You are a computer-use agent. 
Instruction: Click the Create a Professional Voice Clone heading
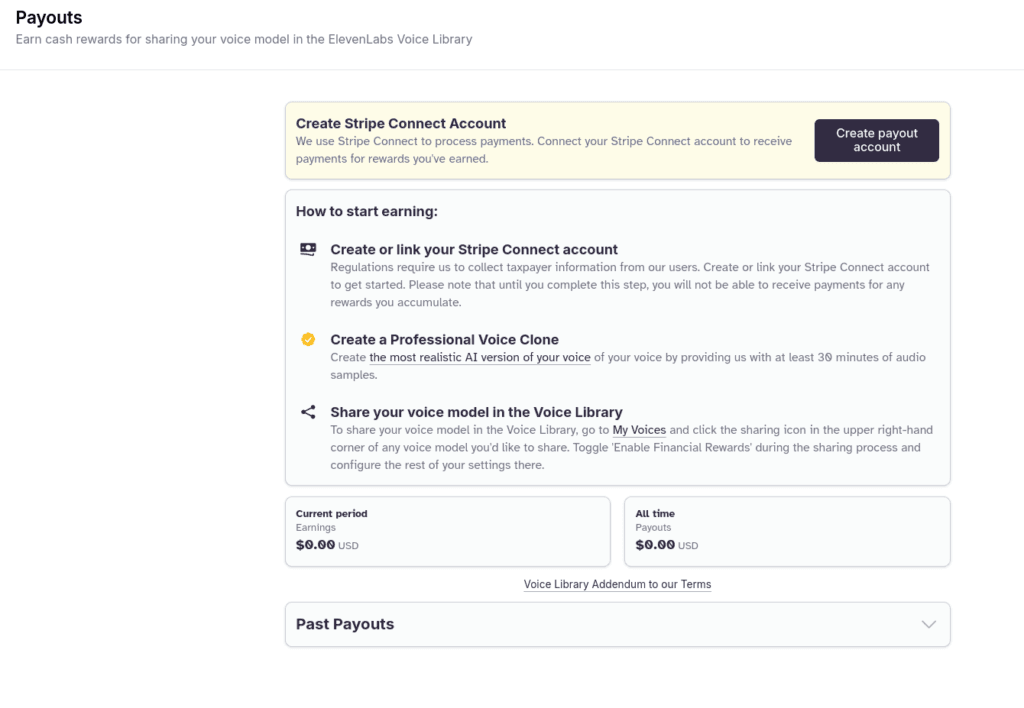coord(444,340)
